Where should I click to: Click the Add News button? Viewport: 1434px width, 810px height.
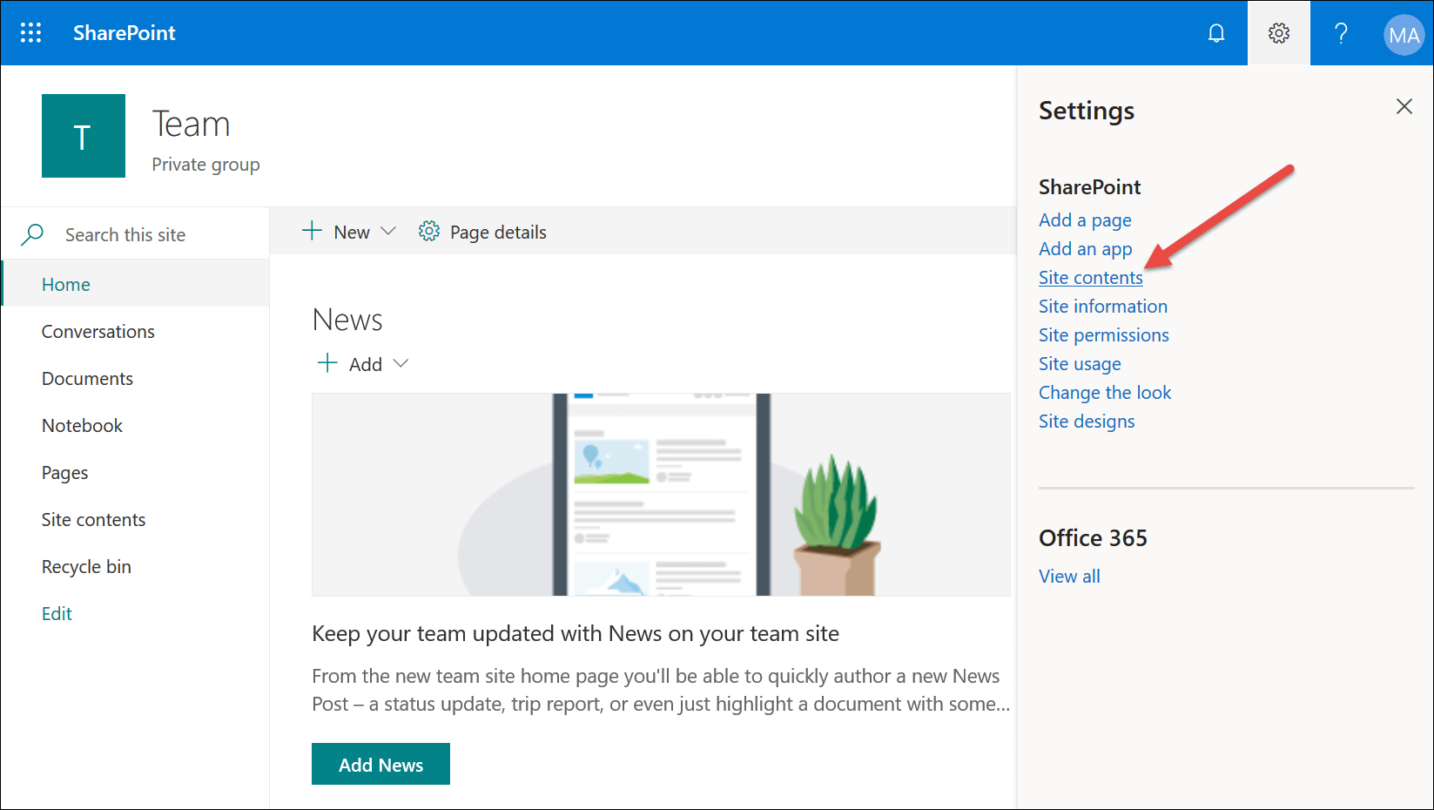point(381,764)
